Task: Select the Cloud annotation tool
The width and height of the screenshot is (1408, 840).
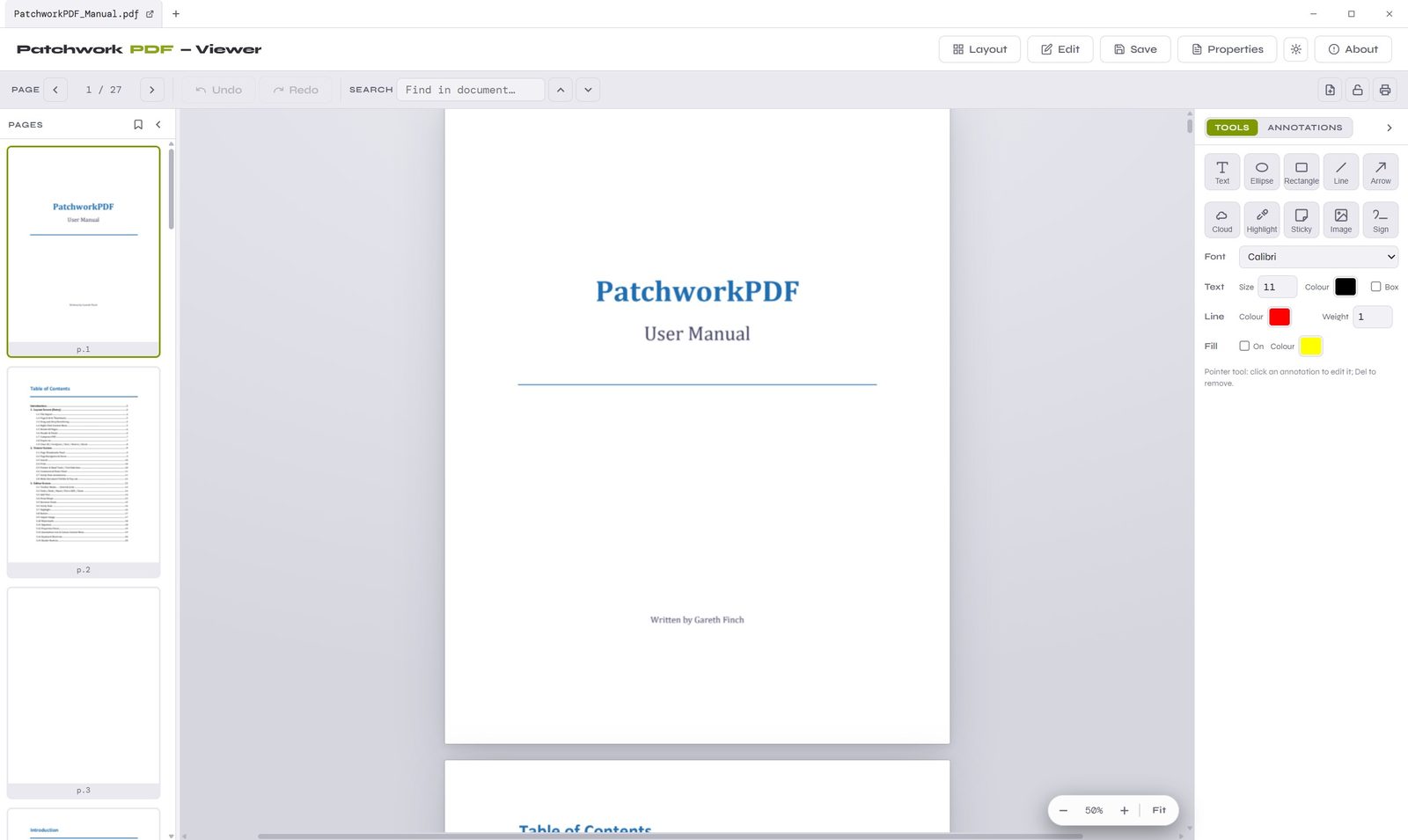Action: 1222,220
